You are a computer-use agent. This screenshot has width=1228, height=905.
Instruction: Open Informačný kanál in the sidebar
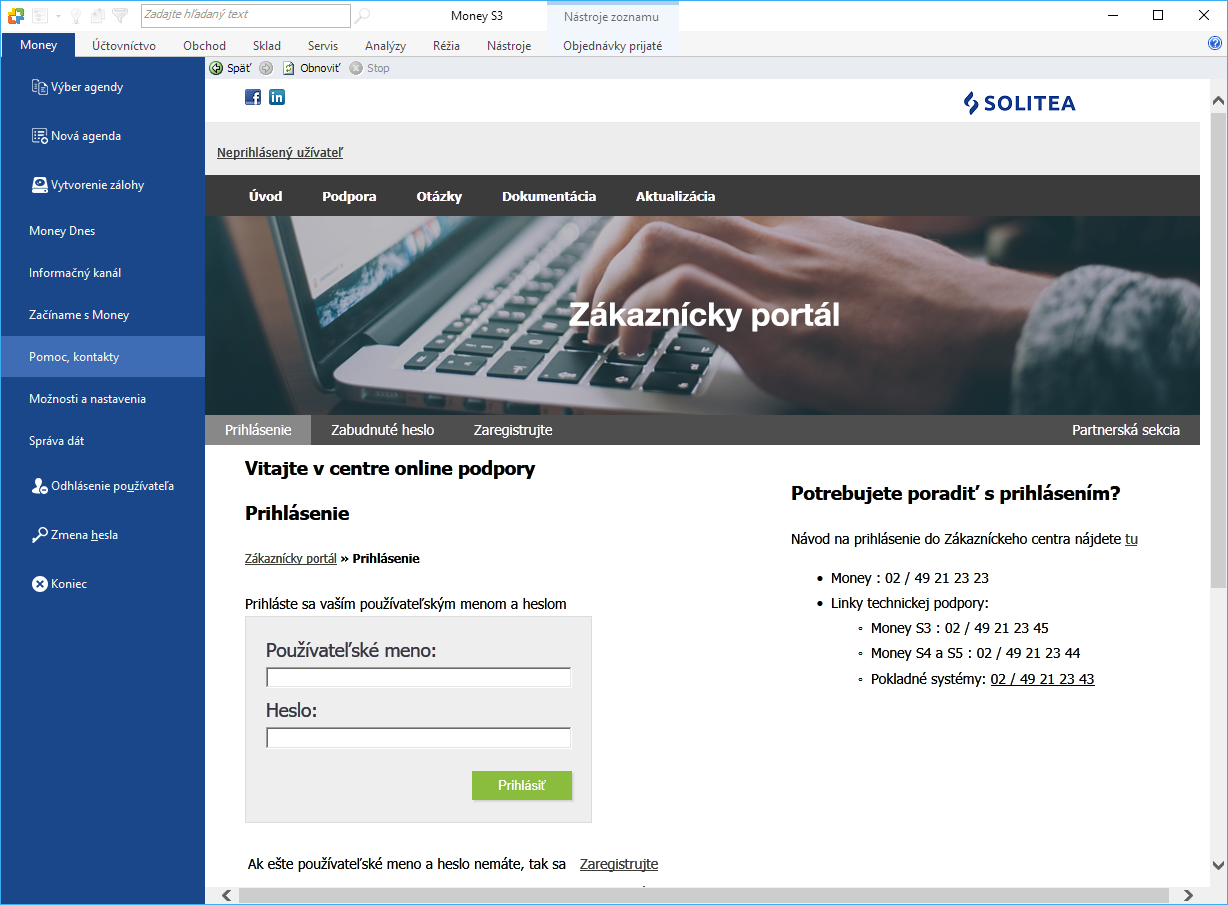[x=102, y=273]
